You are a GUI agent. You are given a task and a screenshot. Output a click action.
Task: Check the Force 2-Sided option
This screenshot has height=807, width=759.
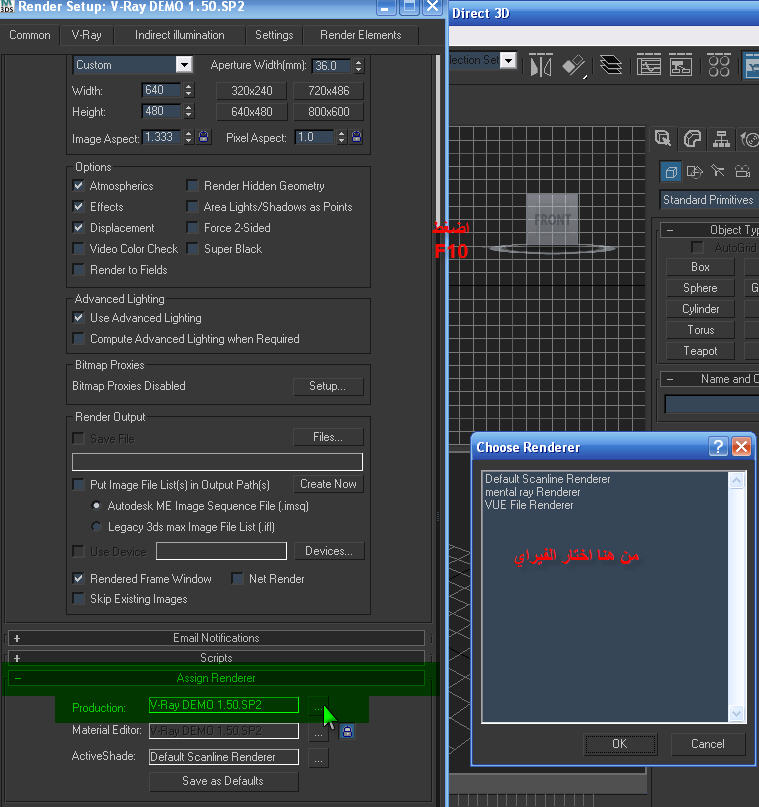[192, 227]
